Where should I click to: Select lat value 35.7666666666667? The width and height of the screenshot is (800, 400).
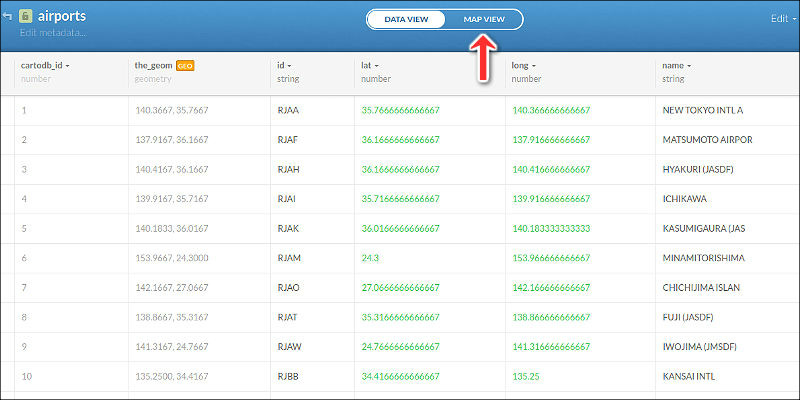coord(401,110)
